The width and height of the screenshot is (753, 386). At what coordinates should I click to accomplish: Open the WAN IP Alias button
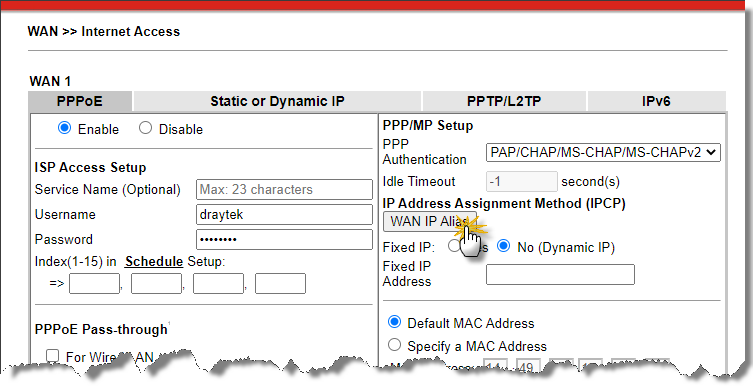pyautogui.click(x=430, y=221)
